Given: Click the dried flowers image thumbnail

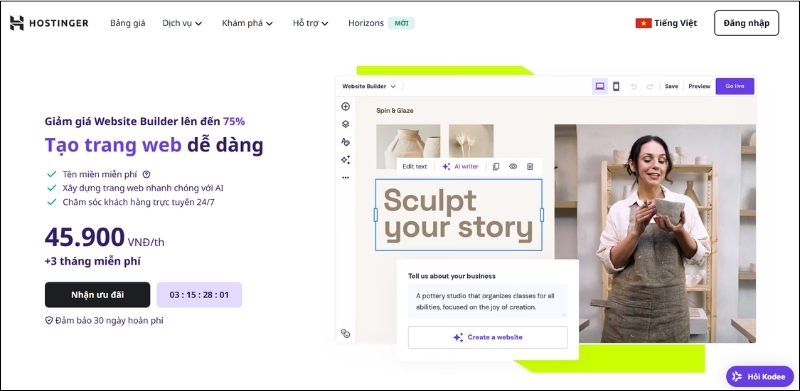Looking at the screenshot, I should [x=471, y=142].
